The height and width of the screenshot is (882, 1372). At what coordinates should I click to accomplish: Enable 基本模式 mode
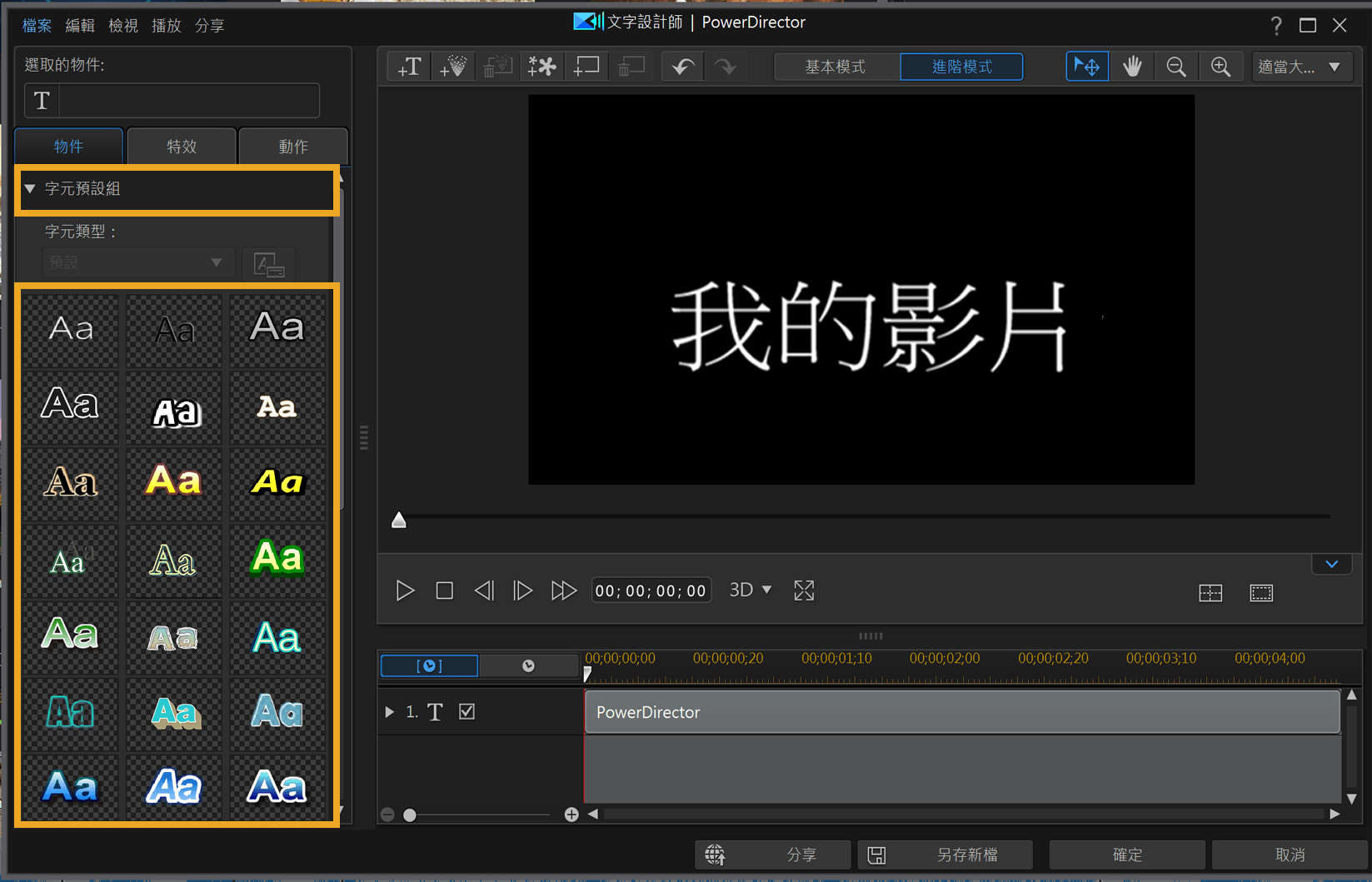click(837, 66)
